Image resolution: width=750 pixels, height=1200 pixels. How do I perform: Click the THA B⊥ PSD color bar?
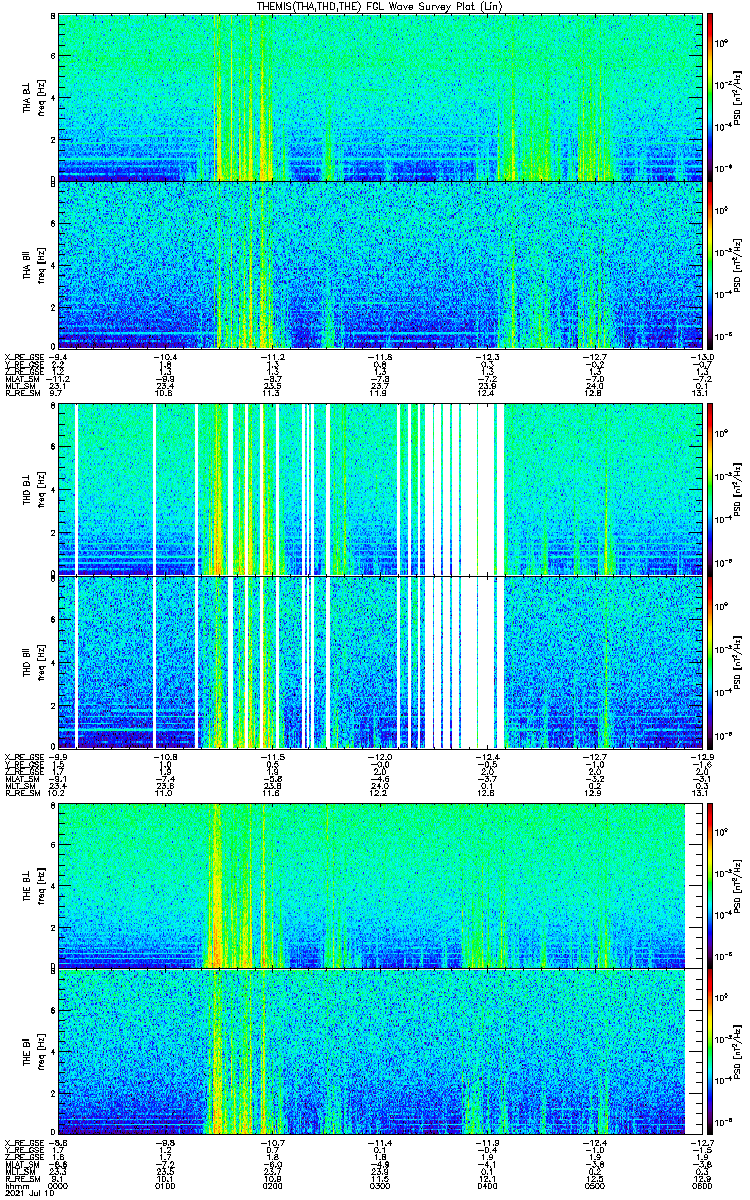point(711,96)
